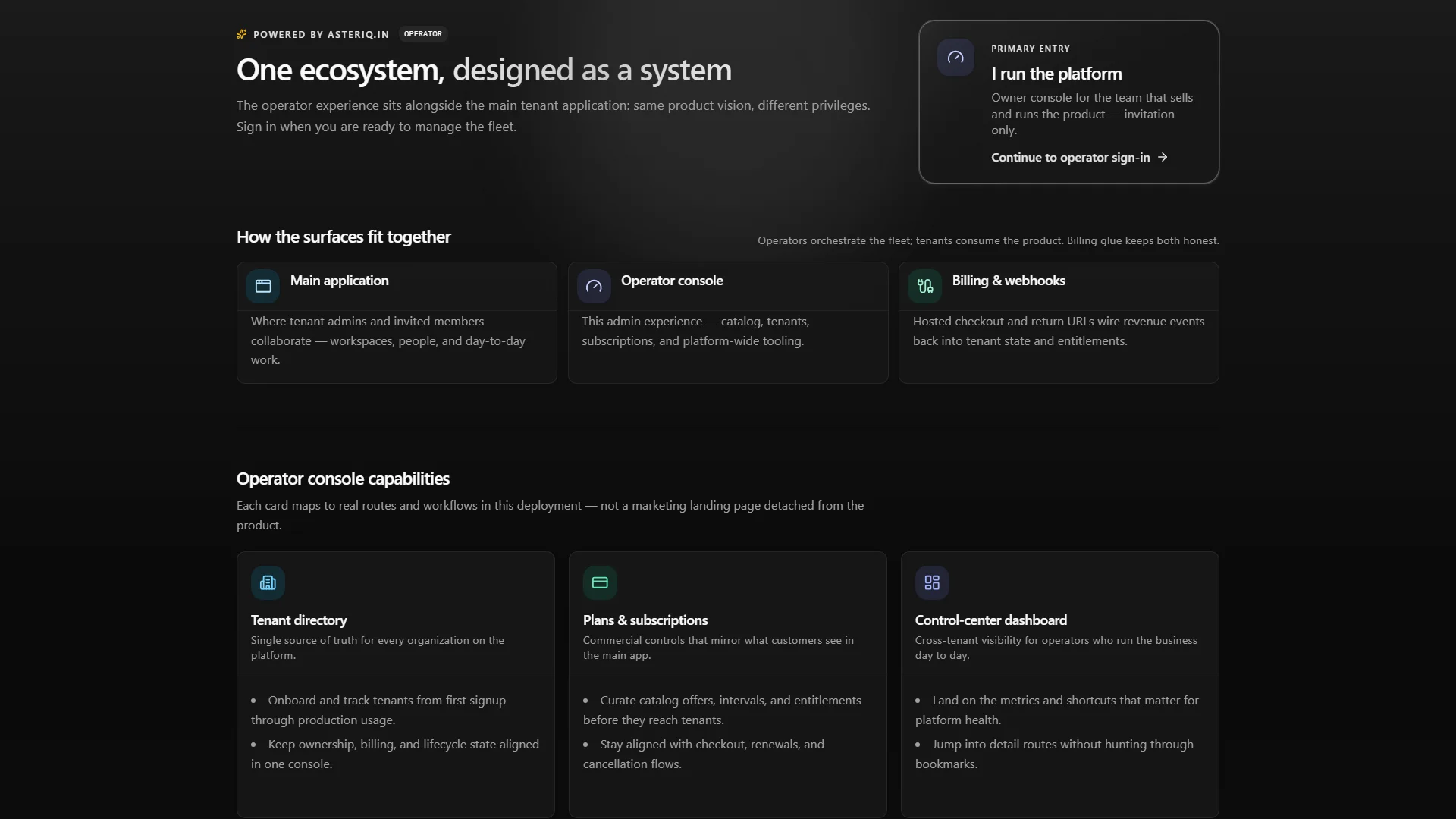
Task: Click POWERED BY ASTERIQ.IN label
Action: (321, 34)
